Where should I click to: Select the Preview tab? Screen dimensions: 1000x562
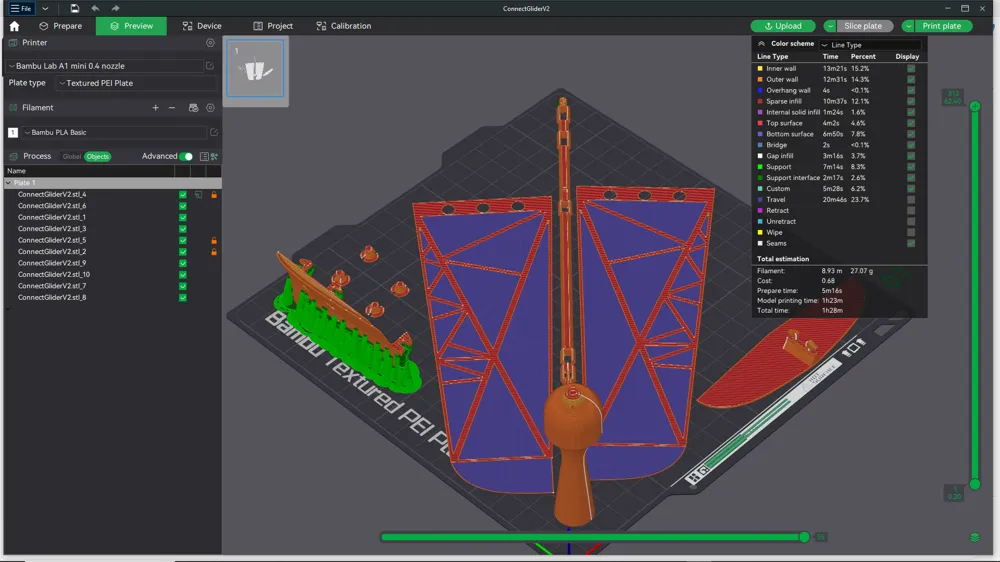[131, 26]
